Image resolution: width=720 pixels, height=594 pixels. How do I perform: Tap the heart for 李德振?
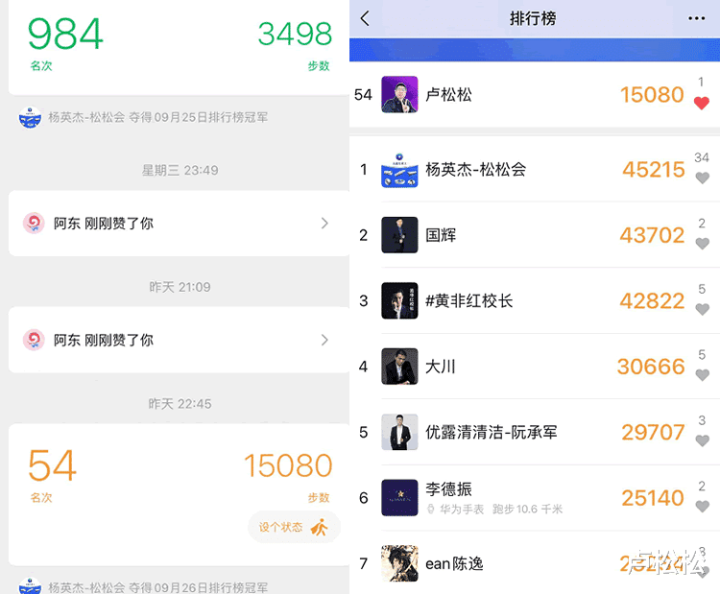click(702, 506)
